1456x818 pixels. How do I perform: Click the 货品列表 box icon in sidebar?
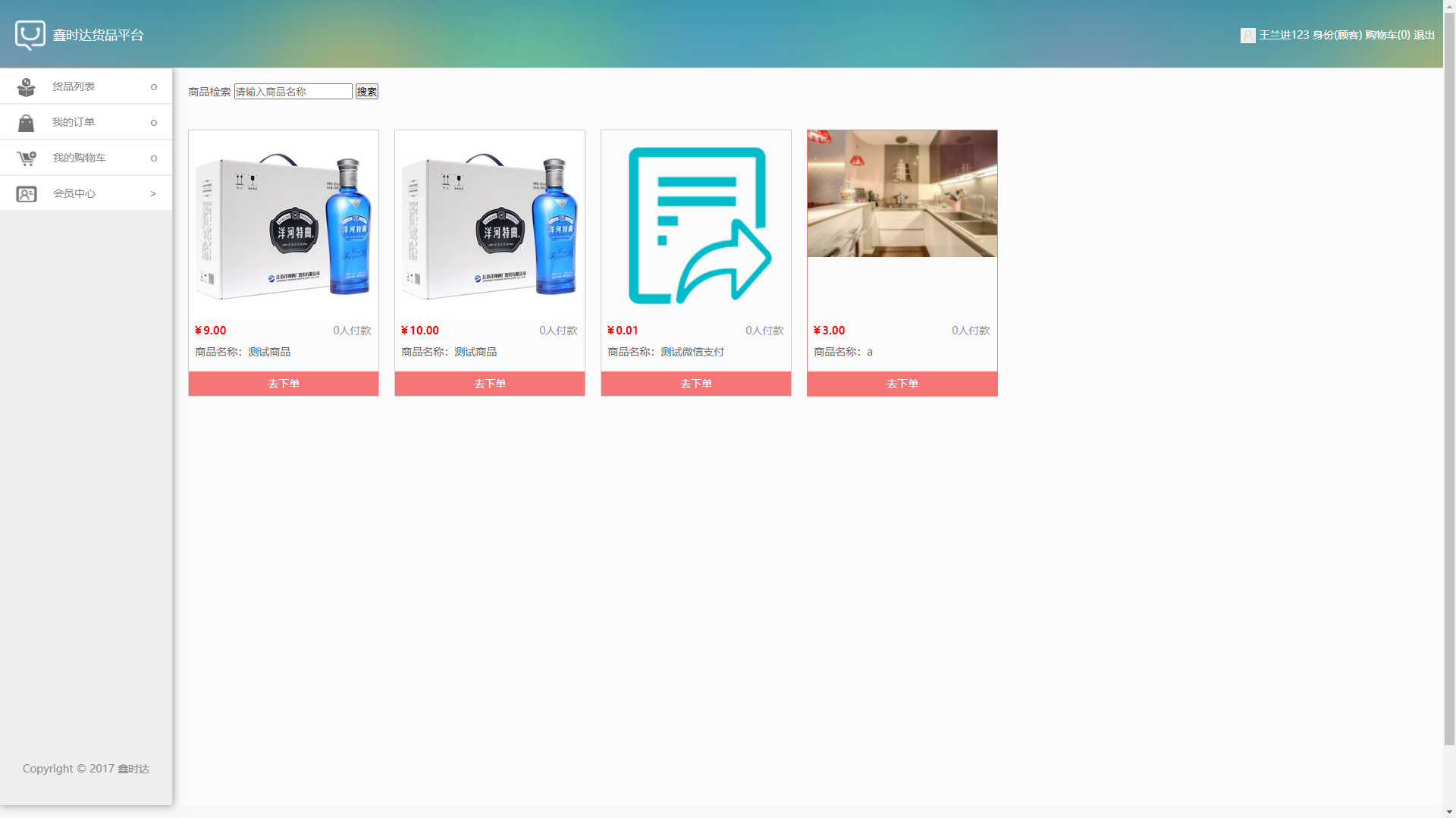[27, 87]
